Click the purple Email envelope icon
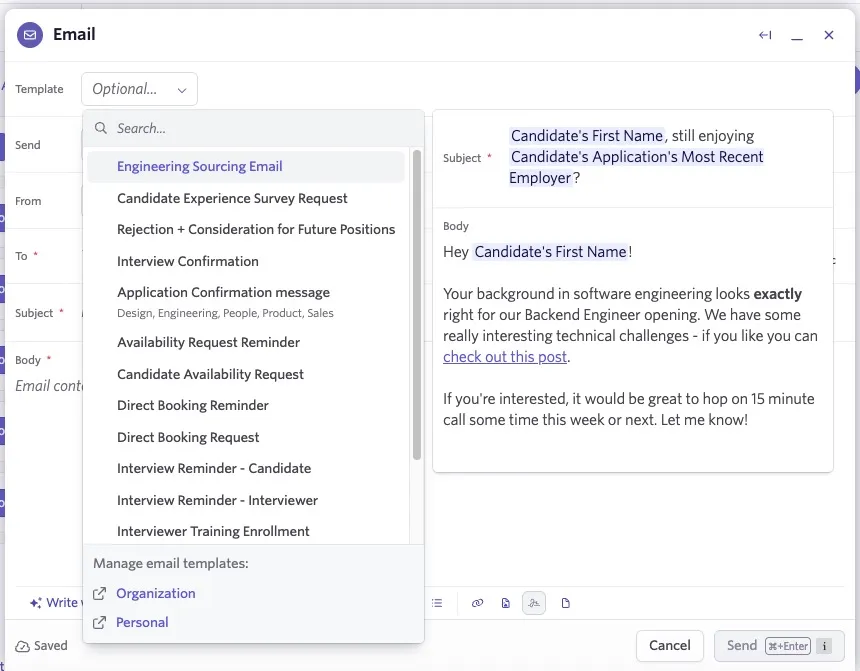Viewport: 860px width, 671px height. coord(30,35)
